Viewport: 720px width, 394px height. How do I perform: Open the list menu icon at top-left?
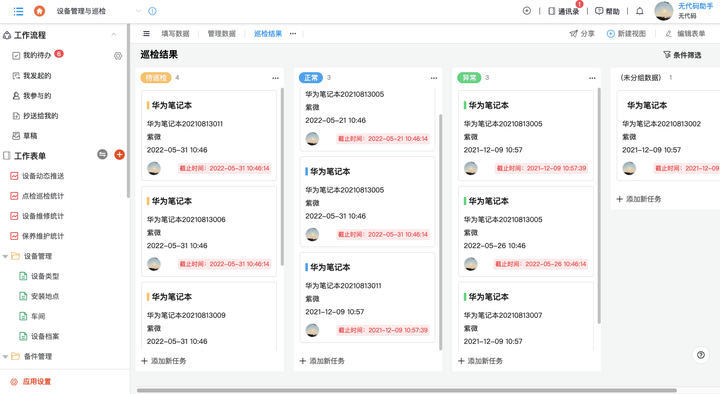[18, 11]
